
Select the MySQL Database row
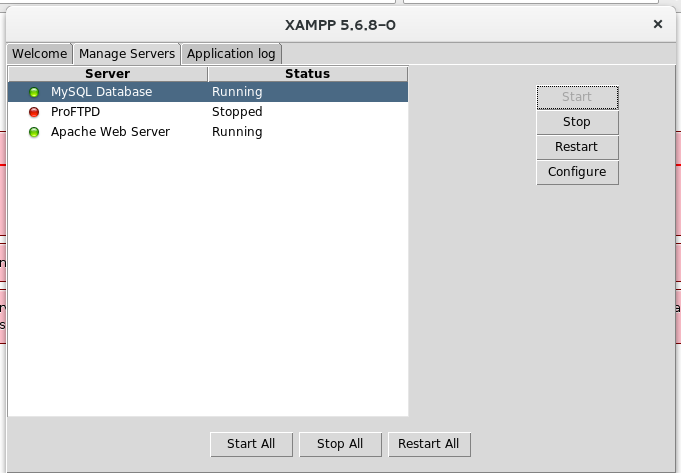[208, 92]
